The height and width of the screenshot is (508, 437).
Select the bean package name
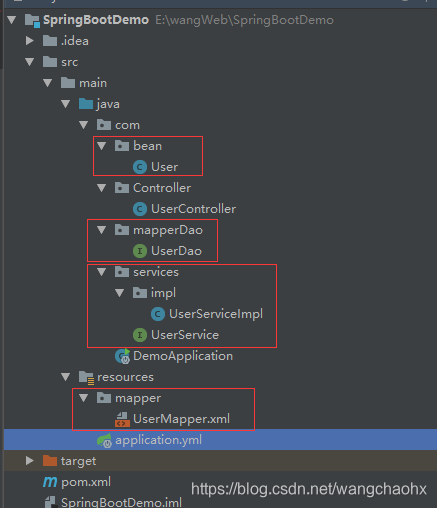[148, 146]
